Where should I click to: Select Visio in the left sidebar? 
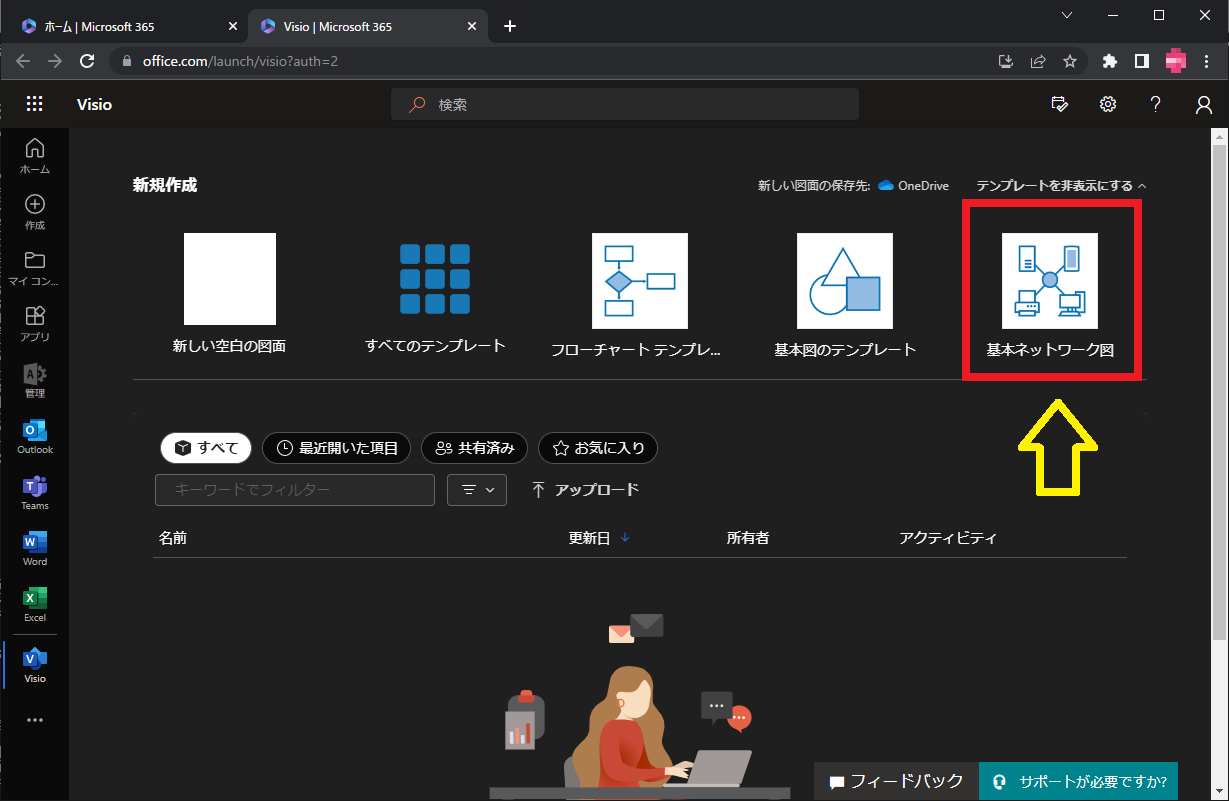[x=35, y=665]
